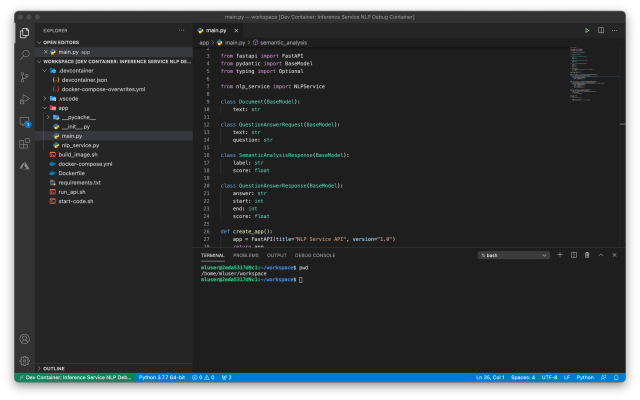Click the Dev Container remote indicator

[x=75, y=378]
